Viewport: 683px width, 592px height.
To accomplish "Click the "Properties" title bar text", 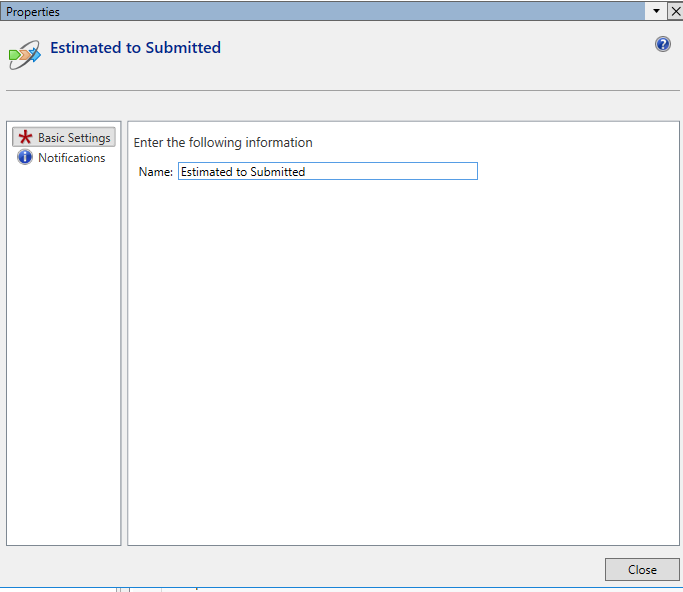I will [x=33, y=12].
